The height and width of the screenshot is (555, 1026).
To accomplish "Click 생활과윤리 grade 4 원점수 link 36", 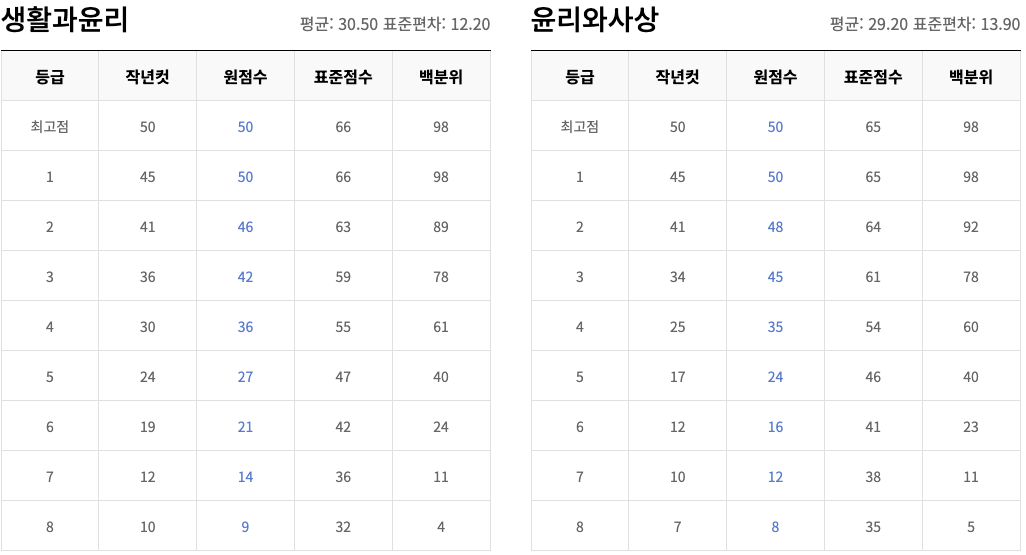I will click(x=245, y=327).
